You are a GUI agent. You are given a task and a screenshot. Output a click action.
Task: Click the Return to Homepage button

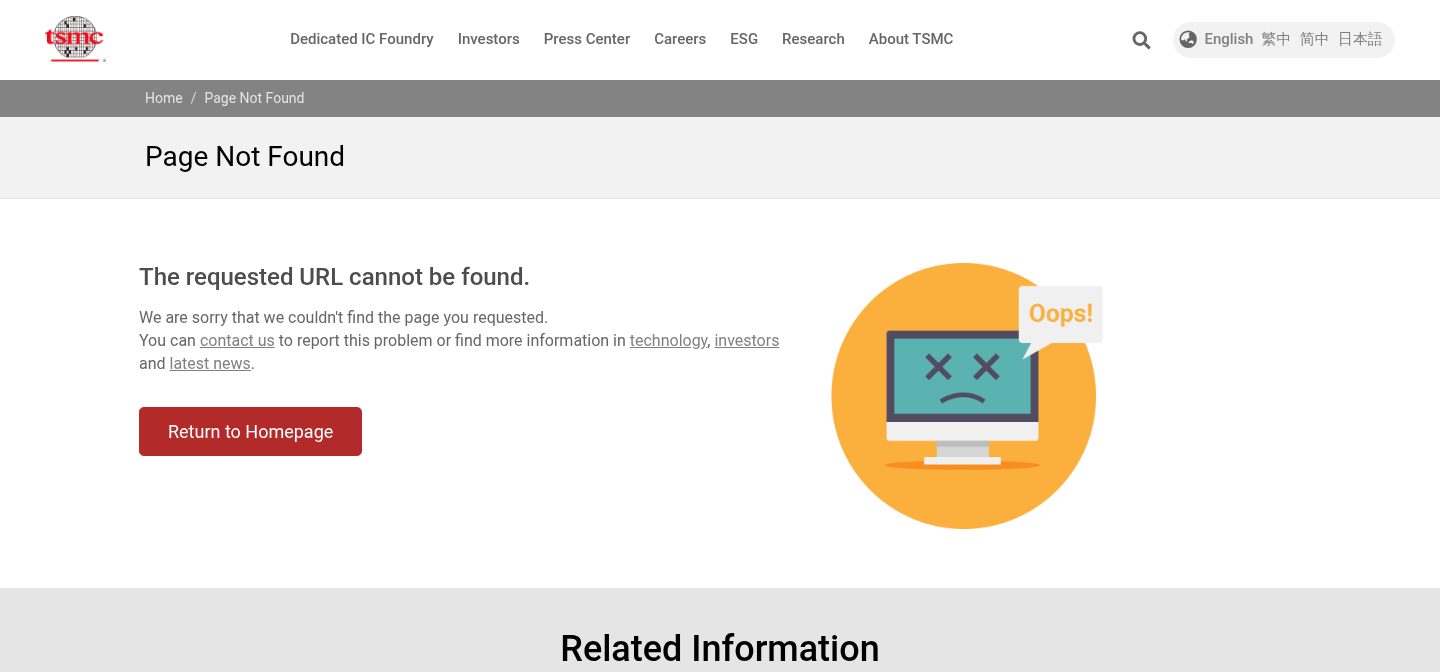pos(250,431)
